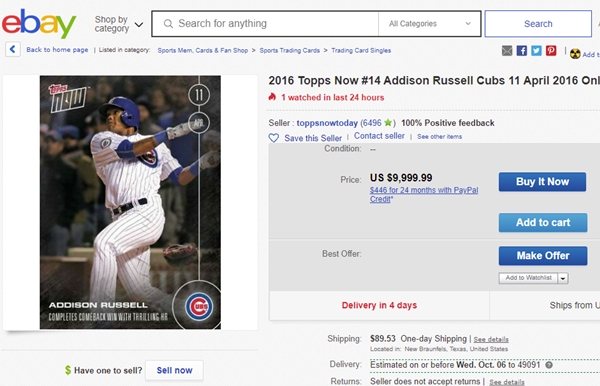Open Add to Watchlist dropdown arrow

point(562,278)
